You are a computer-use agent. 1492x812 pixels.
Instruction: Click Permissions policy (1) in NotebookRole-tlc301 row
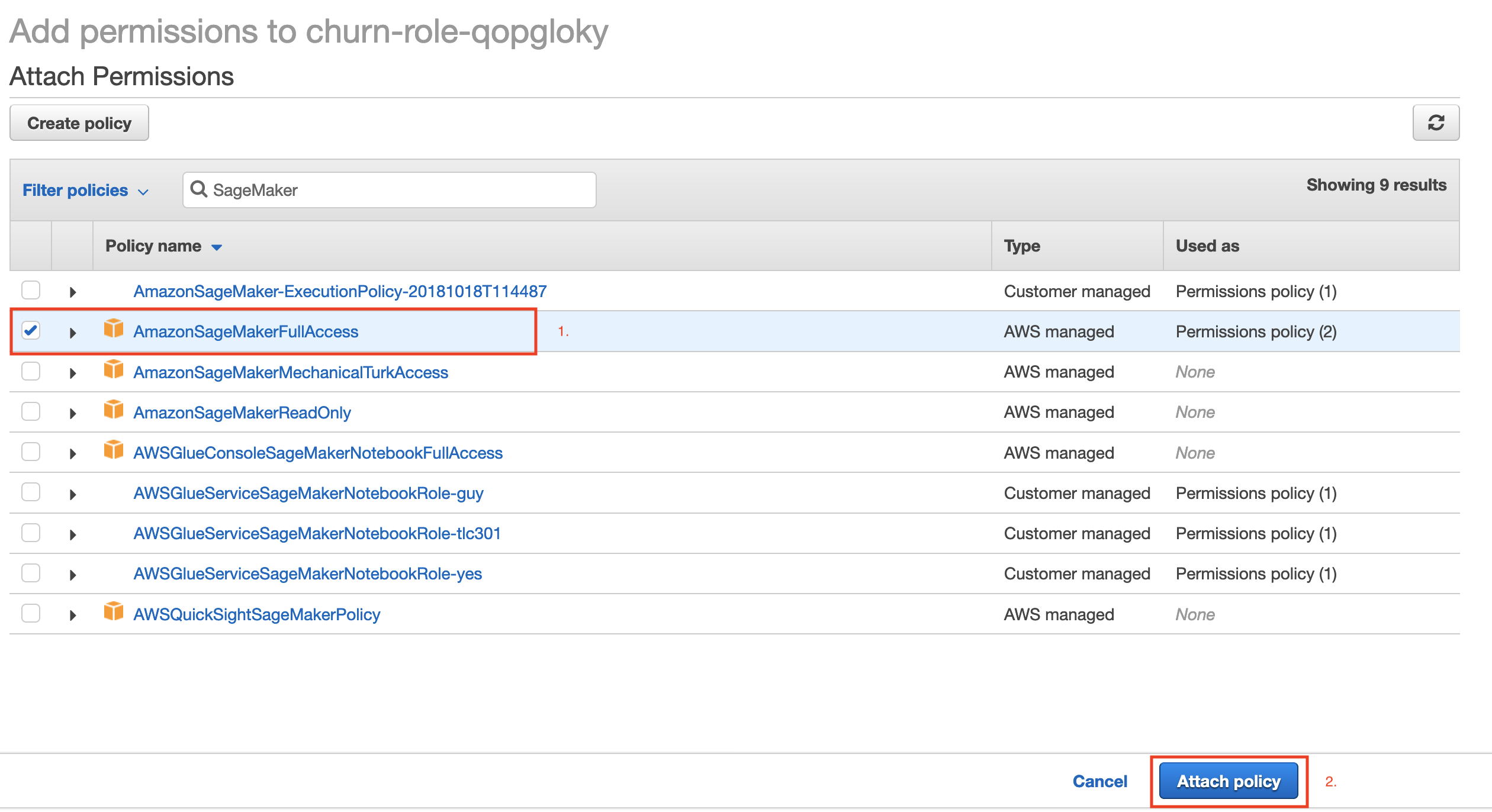[x=1256, y=533]
